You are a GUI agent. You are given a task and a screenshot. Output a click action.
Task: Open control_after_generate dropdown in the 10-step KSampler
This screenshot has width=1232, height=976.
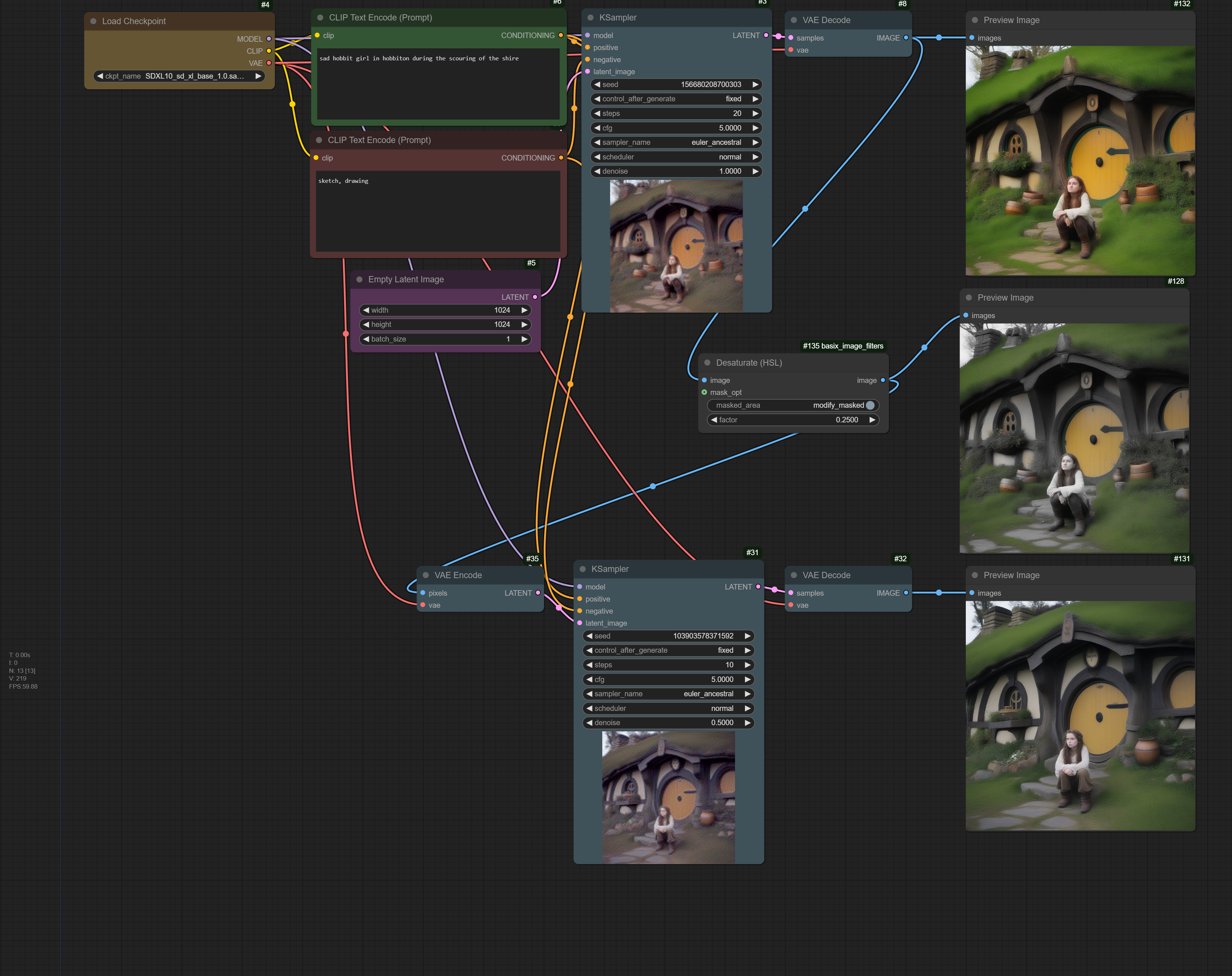click(668, 650)
